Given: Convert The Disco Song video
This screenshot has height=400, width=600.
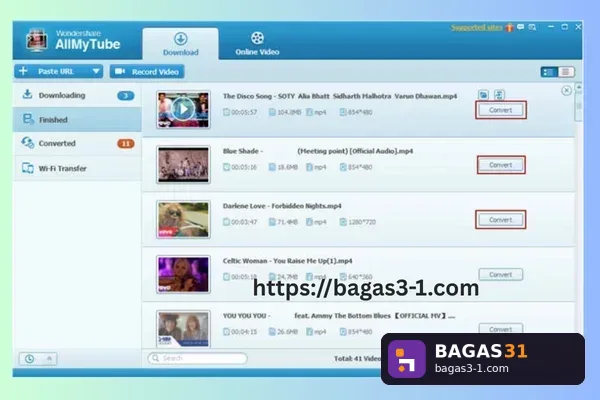Looking at the screenshot, I should 501,110.
